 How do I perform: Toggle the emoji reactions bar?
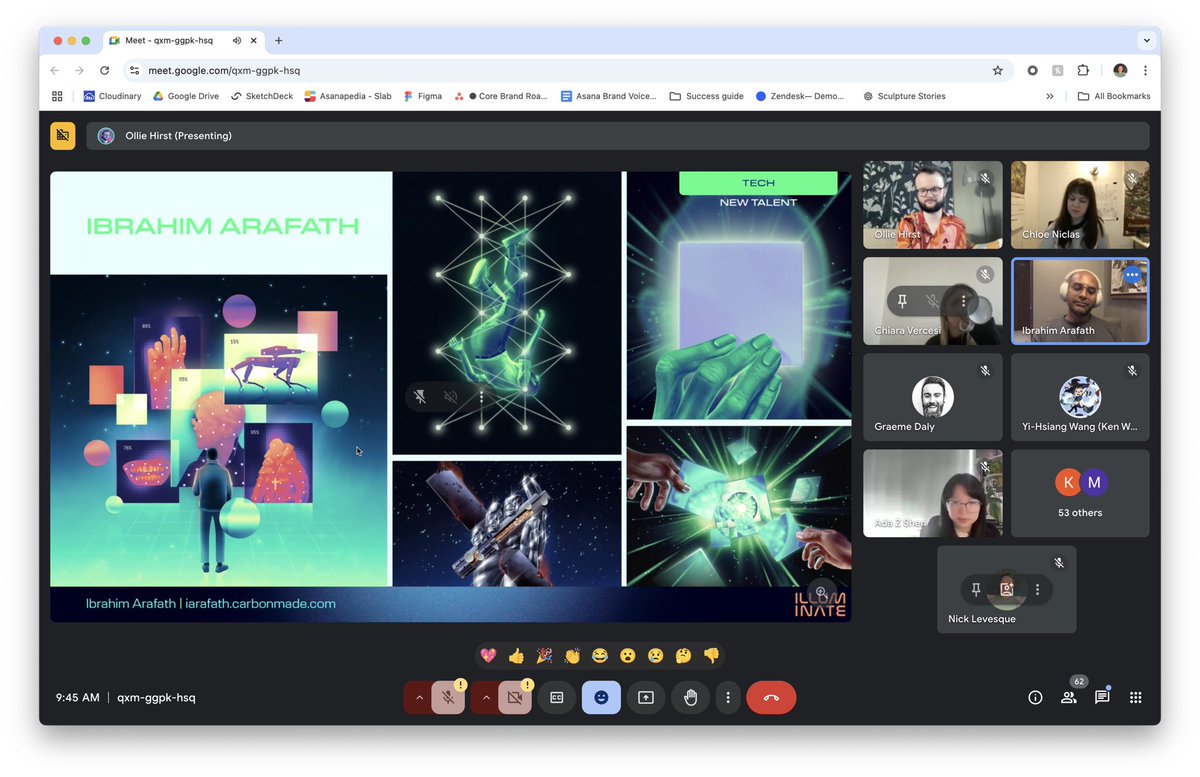pyautogui.click(x=601, y=697)
